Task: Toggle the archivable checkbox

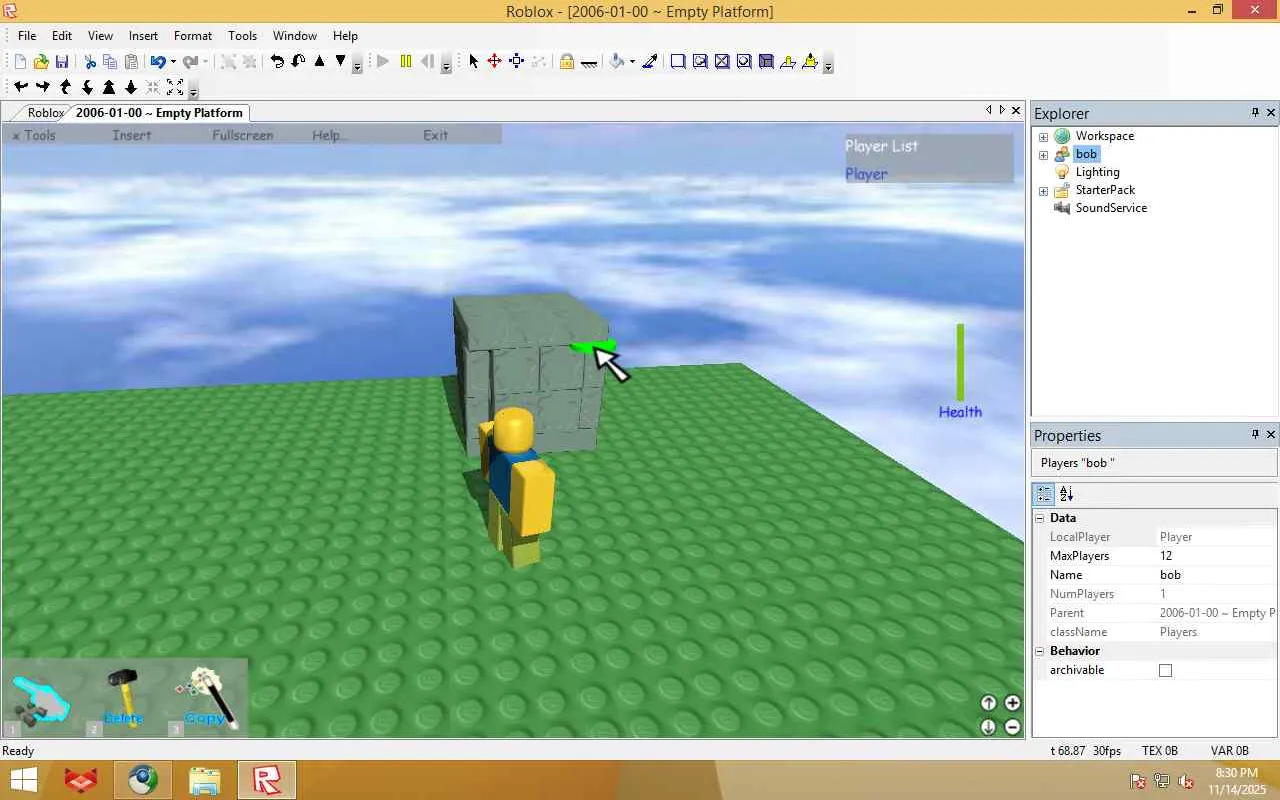Action: point(1165,670)
